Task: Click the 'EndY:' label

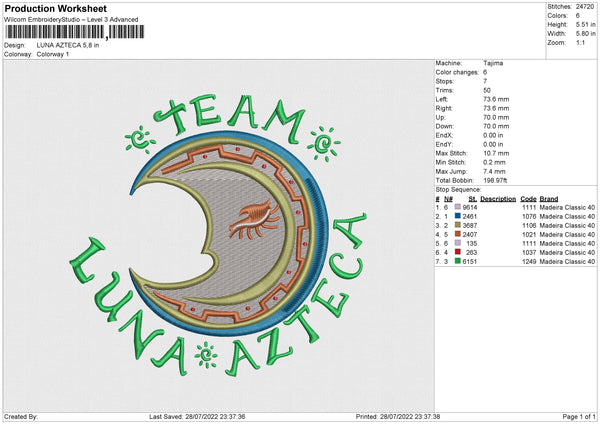Action: (x=444, y=144)
